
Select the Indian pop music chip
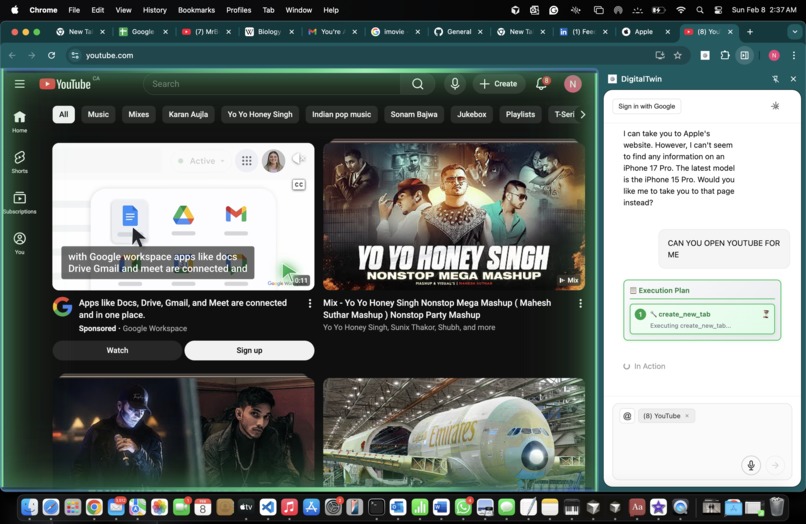(x=341, y=114)
